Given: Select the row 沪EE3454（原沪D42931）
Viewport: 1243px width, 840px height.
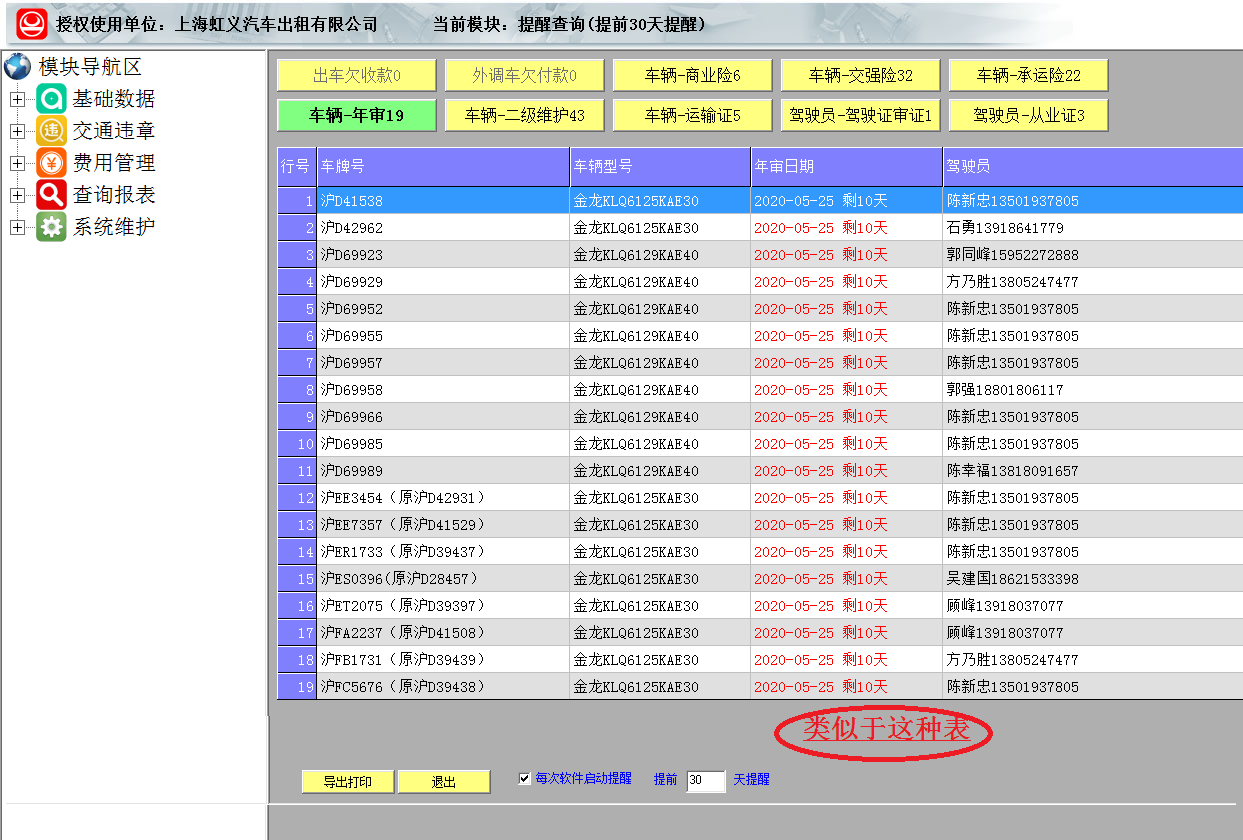Looking at the screenshot, I should coord(760,498).
